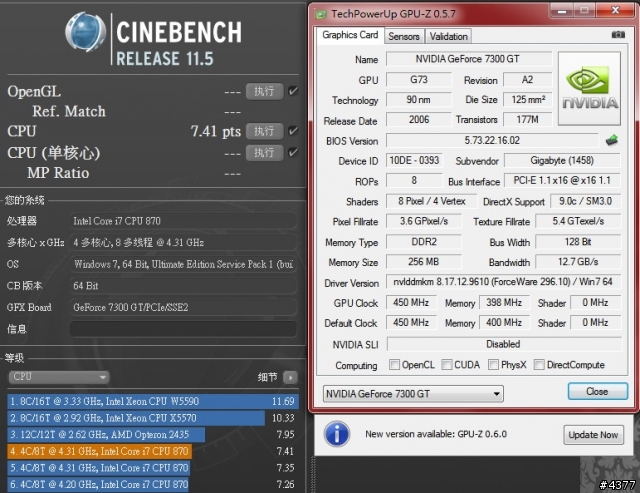This screenshot has height=493, width=640.
Task: Click the Die Size field 125 mm²
Action: pos(528,100)
